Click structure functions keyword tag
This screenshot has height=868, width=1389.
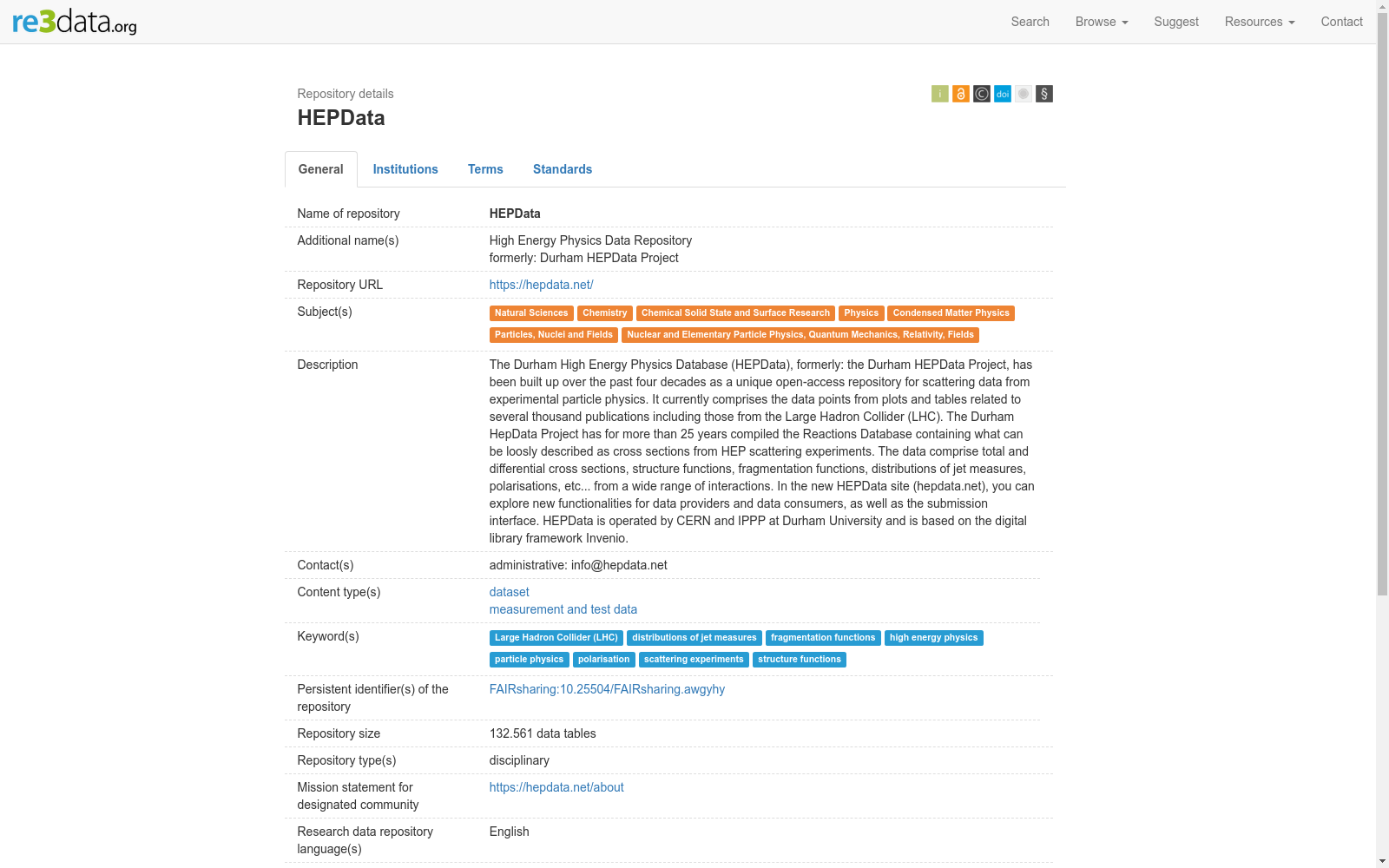[x=800, y=660]
